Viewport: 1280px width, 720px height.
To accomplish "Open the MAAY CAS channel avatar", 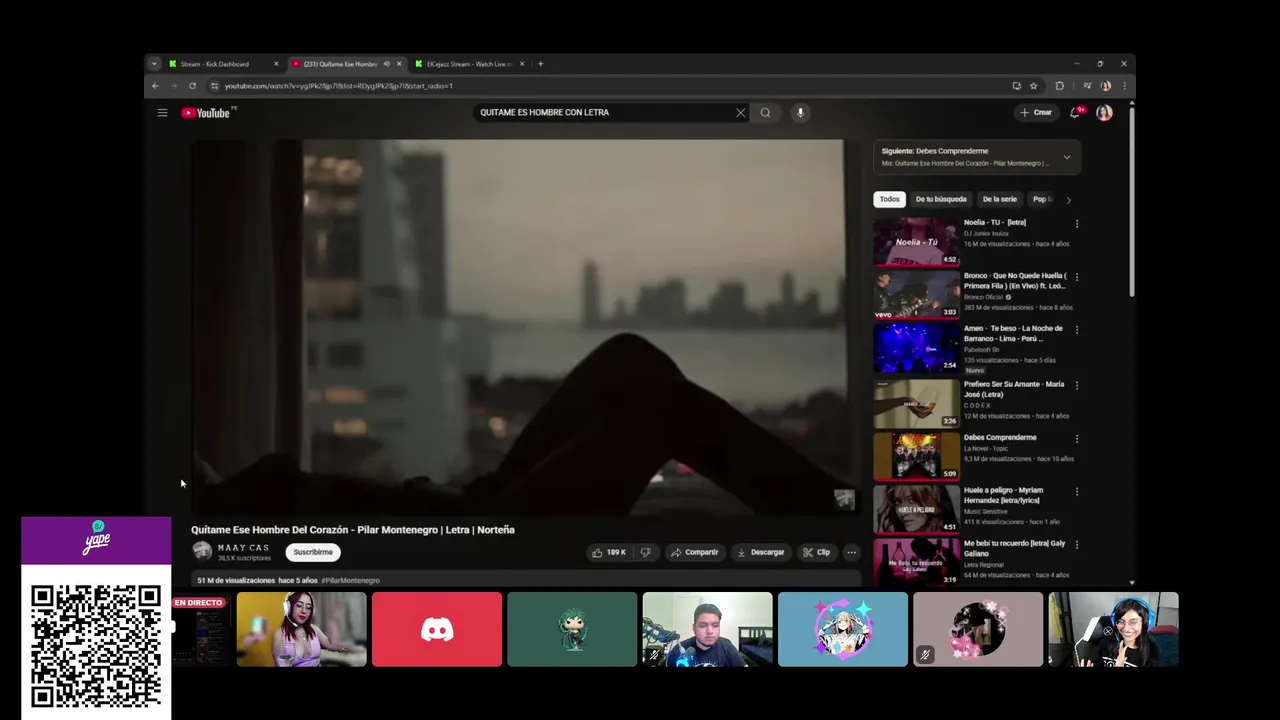I will (202, 551).
